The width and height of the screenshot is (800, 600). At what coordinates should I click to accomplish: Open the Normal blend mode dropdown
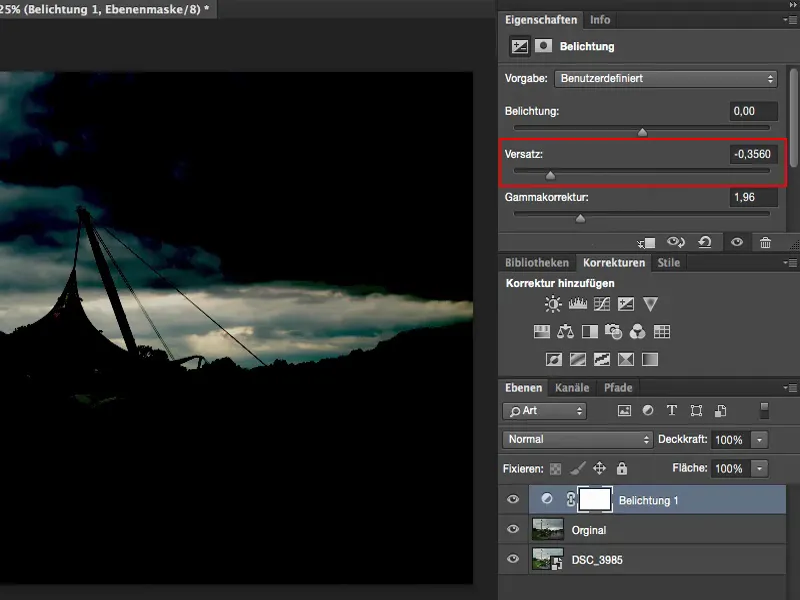click(578, 439)
